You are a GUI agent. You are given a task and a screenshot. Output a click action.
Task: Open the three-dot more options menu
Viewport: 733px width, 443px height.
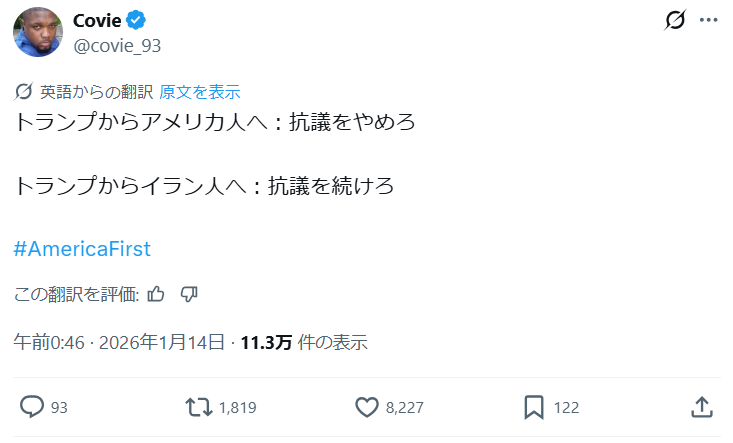tap(708, 20)
